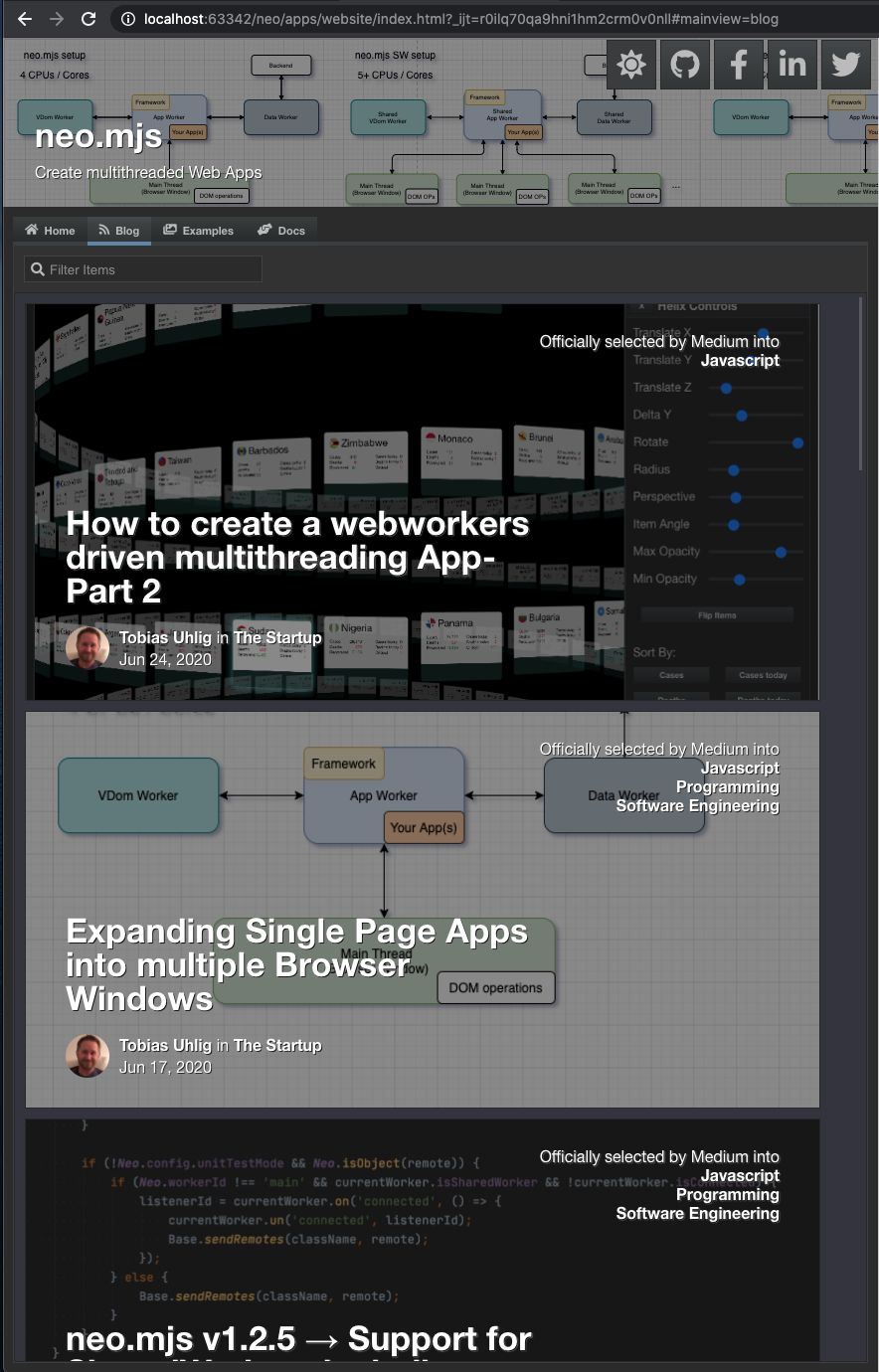Click the search magnifier icon in the filter field

click(38, 269)
